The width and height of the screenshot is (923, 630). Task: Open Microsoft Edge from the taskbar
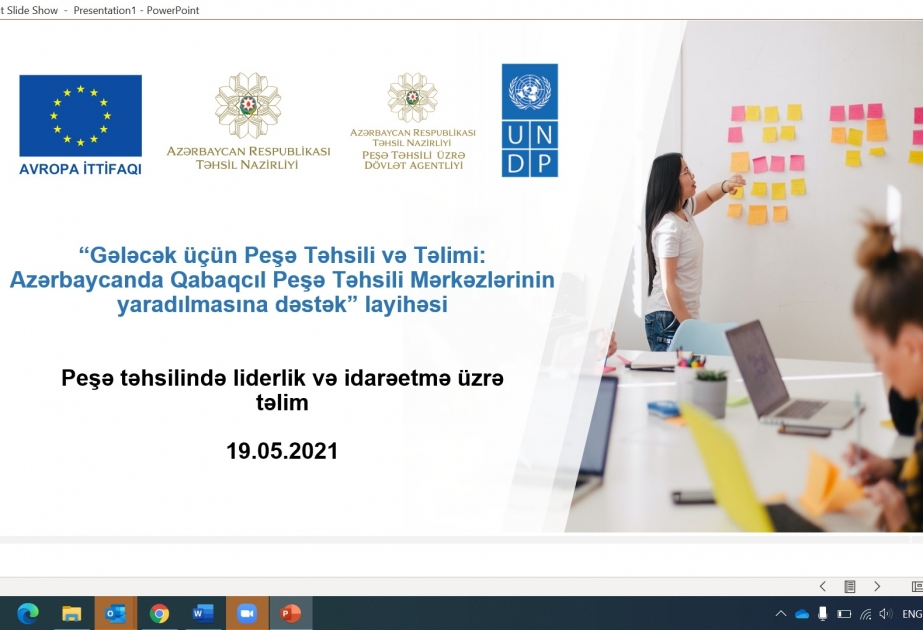click(28, 614)
